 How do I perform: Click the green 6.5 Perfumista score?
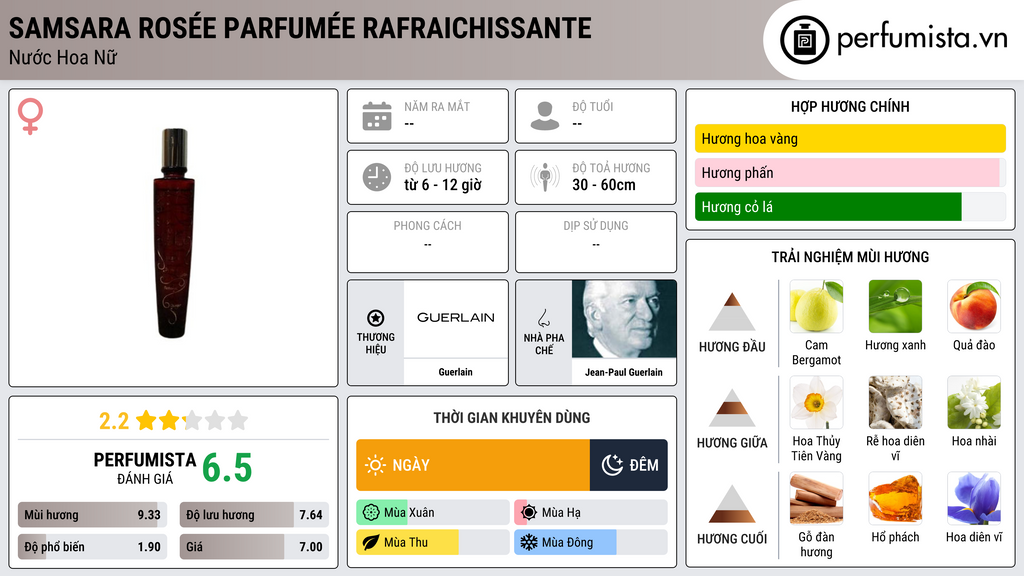(x=227, y=468)
